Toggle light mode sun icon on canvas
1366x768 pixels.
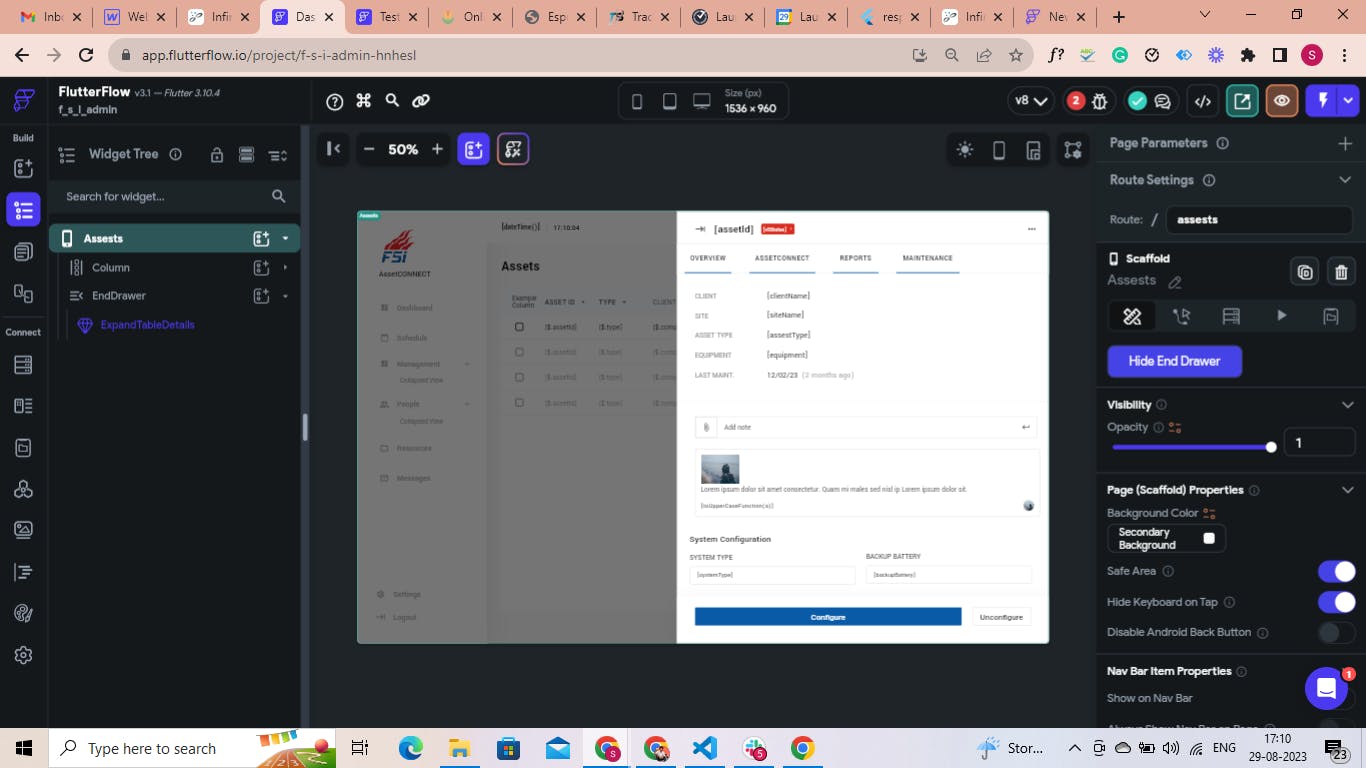coord(965,150)
